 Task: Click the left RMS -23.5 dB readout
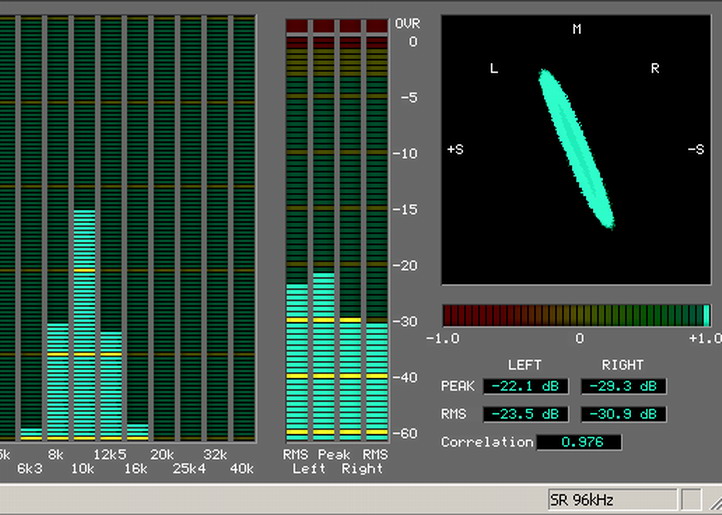pyautogui.click(x=526, y=414)
